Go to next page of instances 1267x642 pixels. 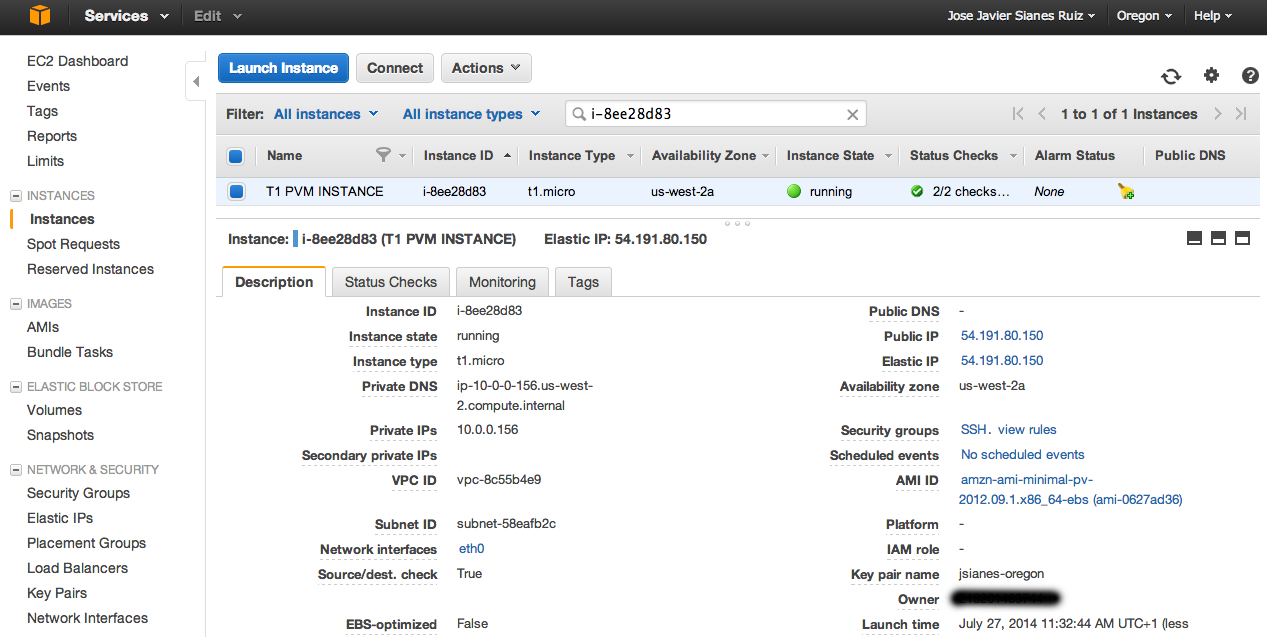tap(1217, 114)
